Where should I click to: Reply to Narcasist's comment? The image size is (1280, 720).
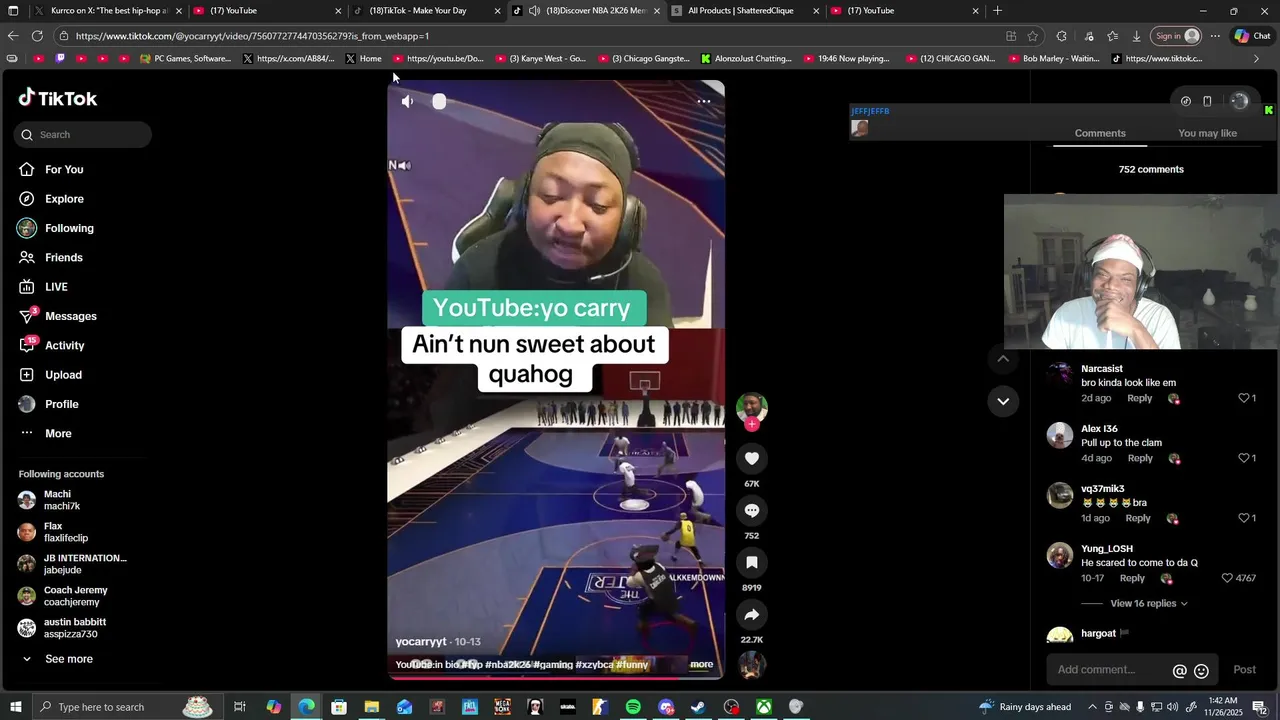tap(1140, 398)
